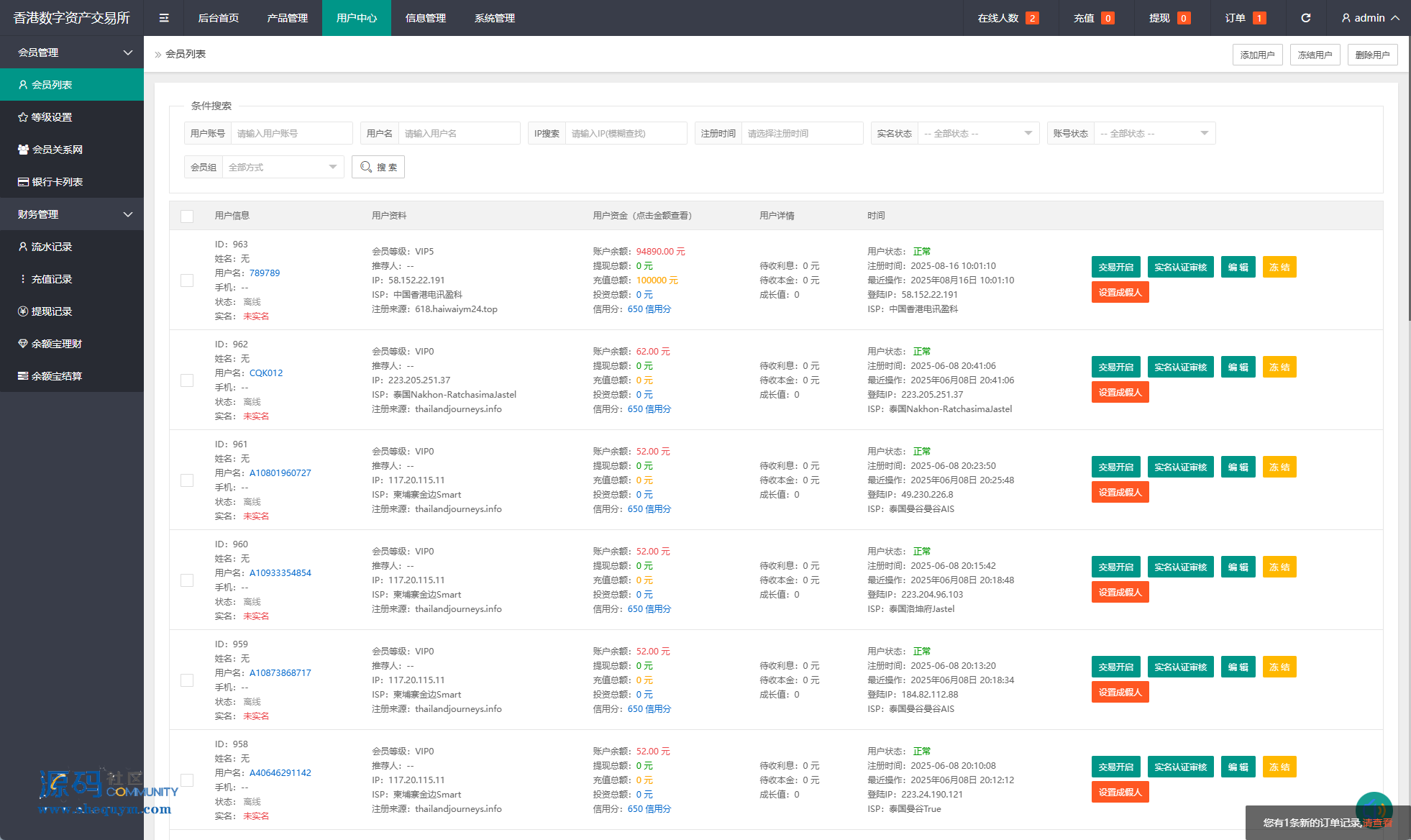Switch to 系统管理 top menu tab

(x=494, y=18)
